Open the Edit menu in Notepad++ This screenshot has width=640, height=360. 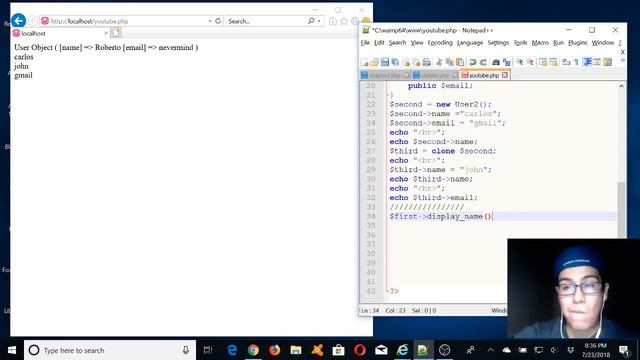click(x=379, y=43)
